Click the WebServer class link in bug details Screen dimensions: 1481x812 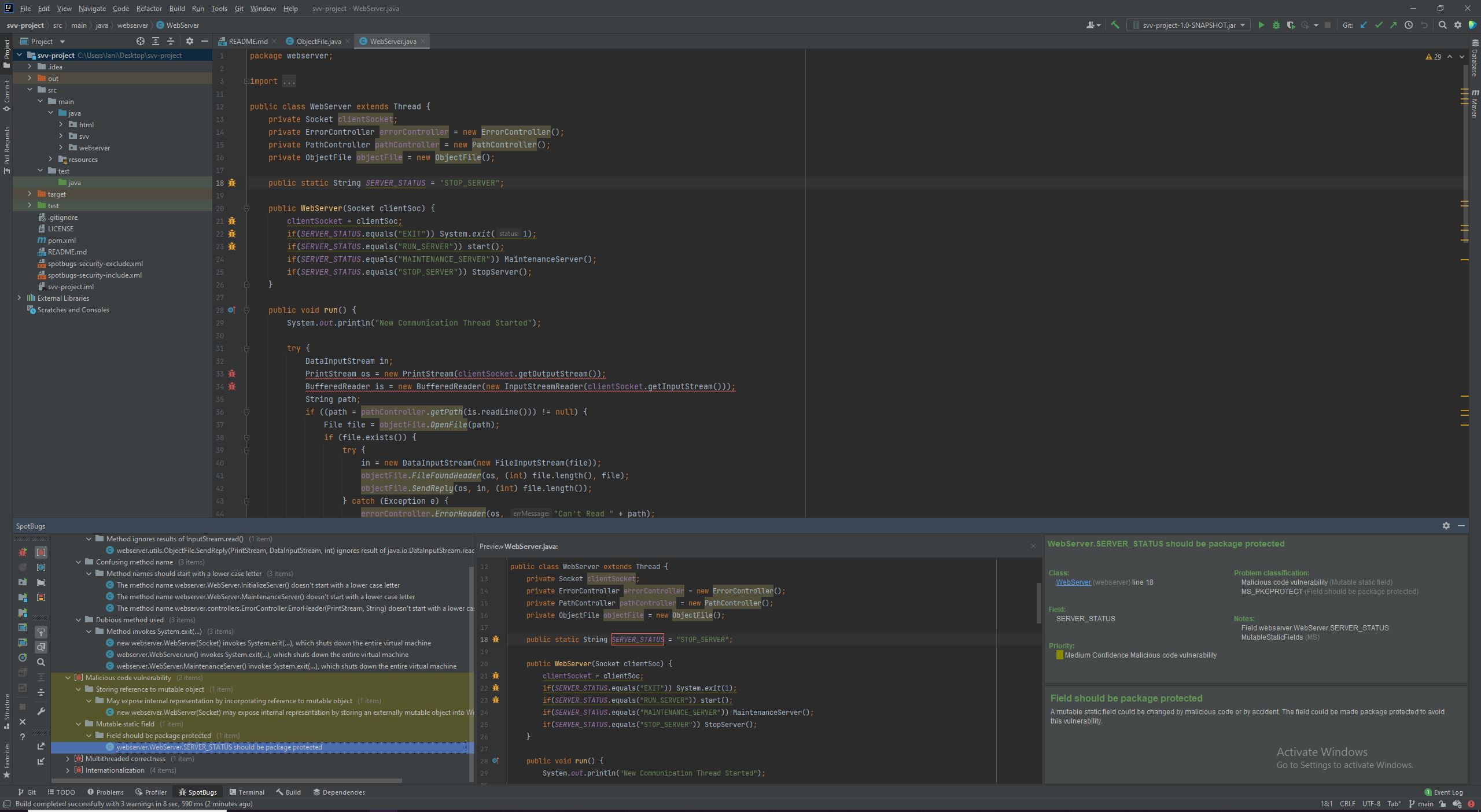(x=1074, y=582)
